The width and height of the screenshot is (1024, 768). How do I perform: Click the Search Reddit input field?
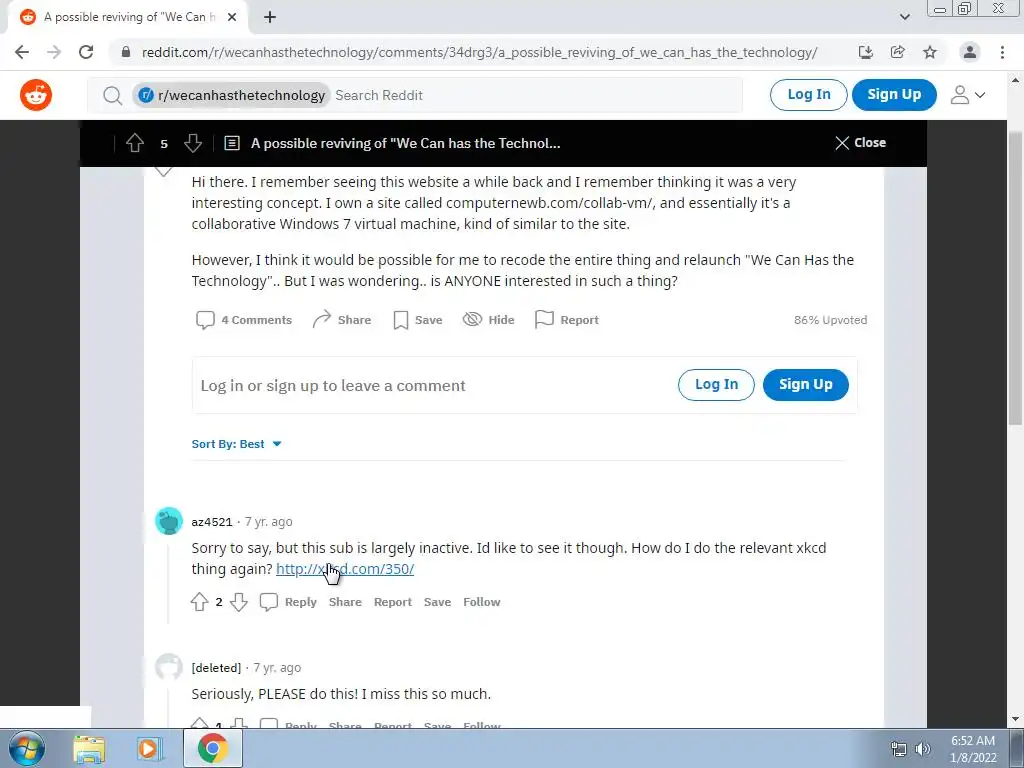[x=536, y=95]
